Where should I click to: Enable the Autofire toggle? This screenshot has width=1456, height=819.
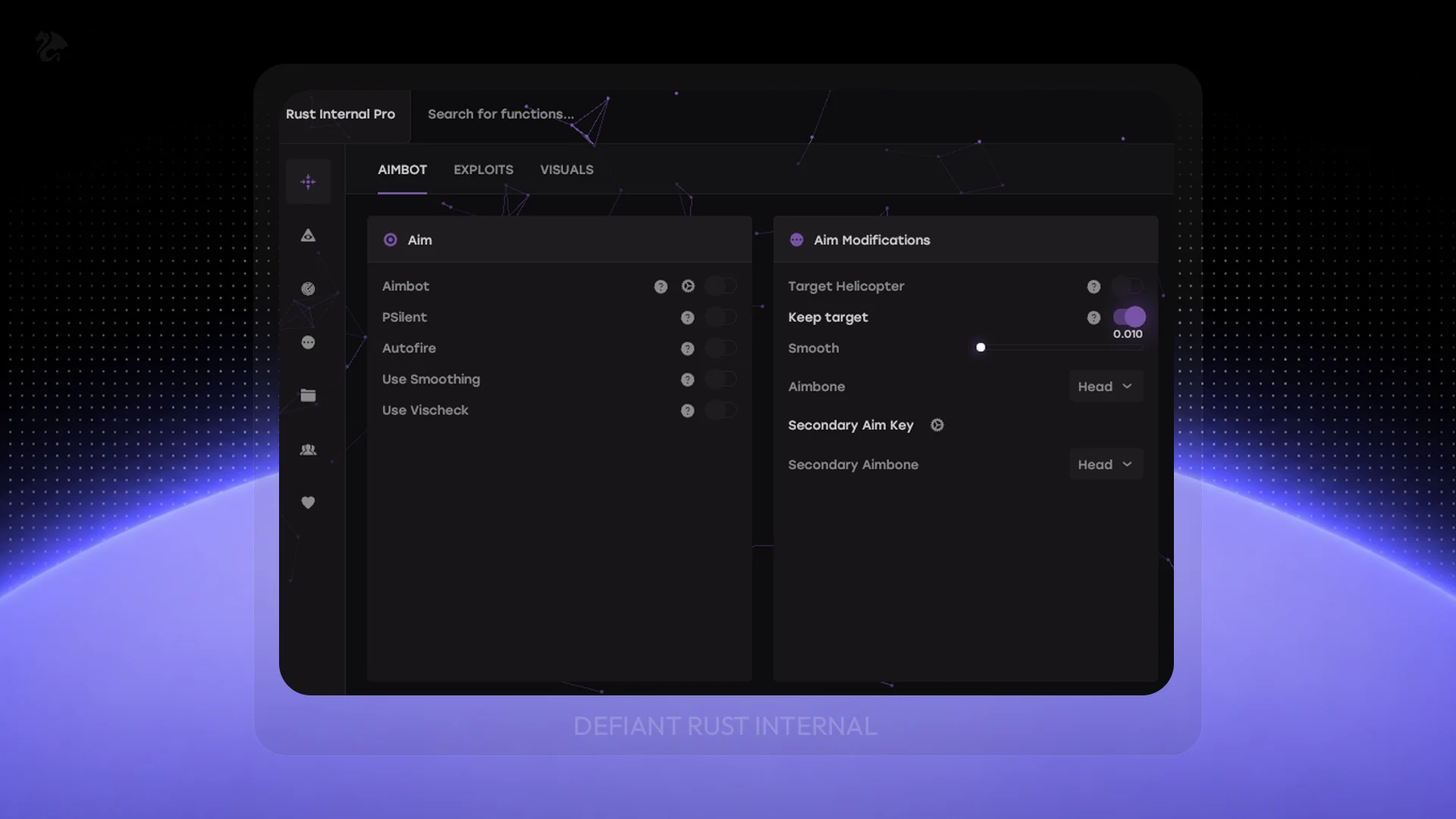[x=721, y=348]
